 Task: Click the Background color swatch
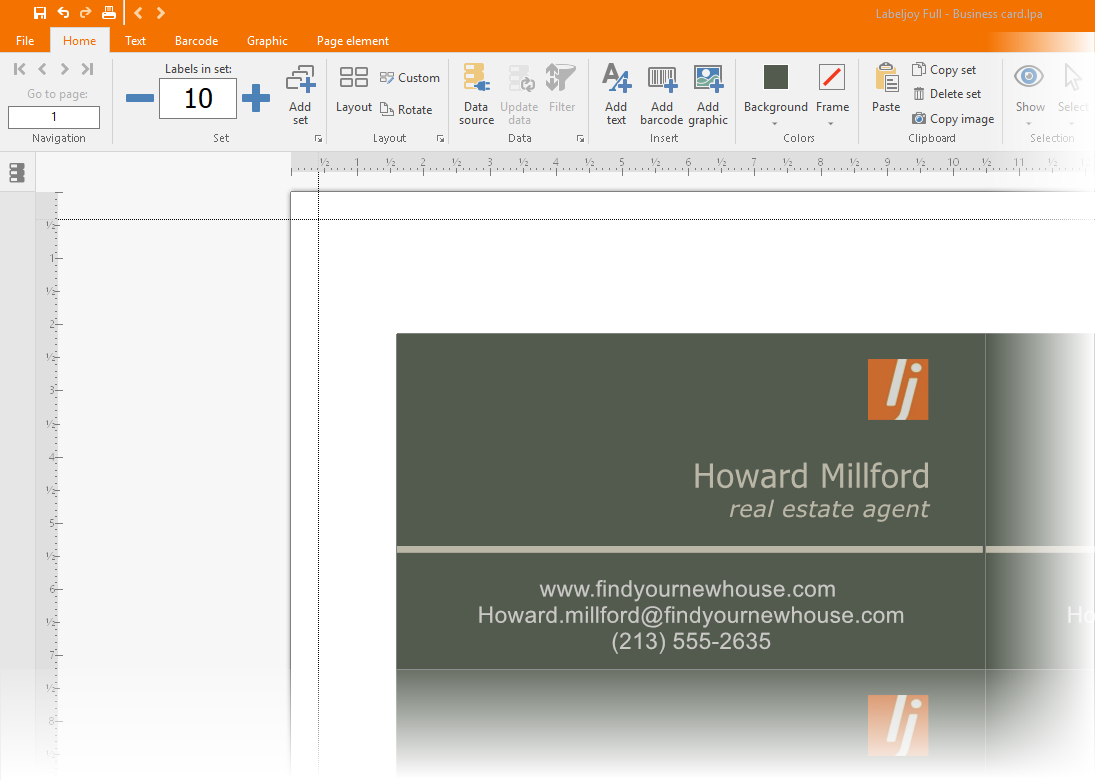pyautogui.click(x=775, y=78)
